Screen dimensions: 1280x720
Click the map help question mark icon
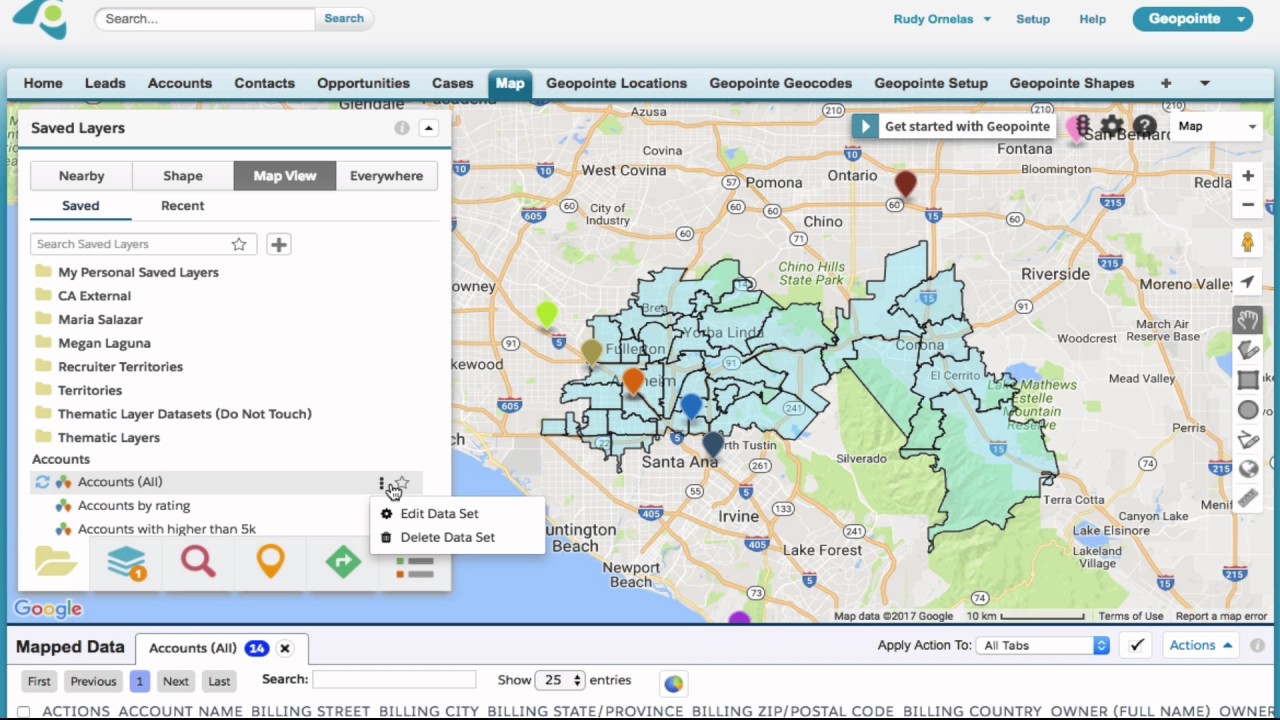pyautogui.click(x=1144, y=127)
